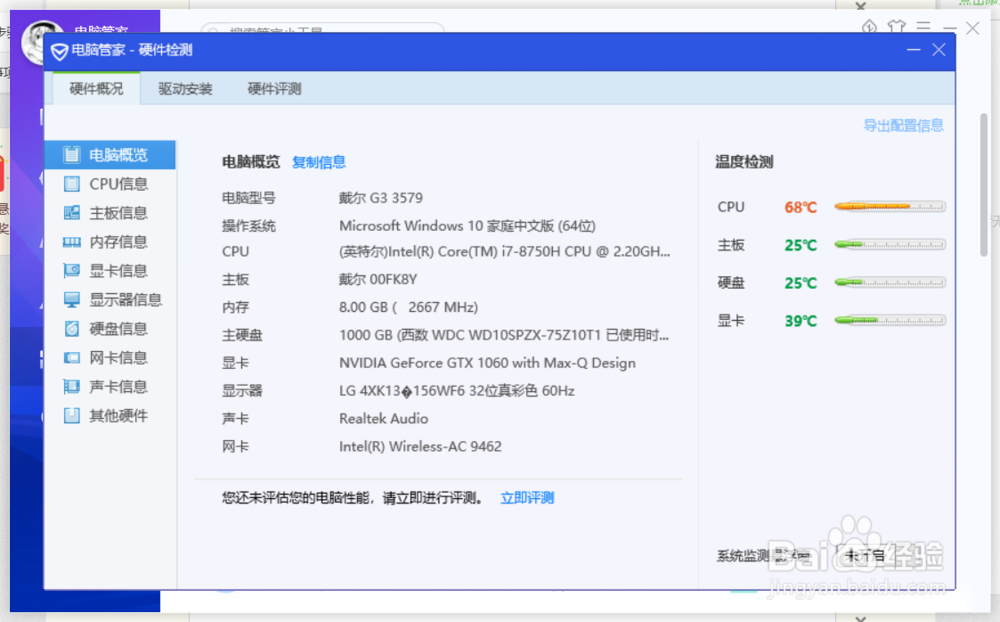Close the background 电脑管家 main window

coord(973,28)
